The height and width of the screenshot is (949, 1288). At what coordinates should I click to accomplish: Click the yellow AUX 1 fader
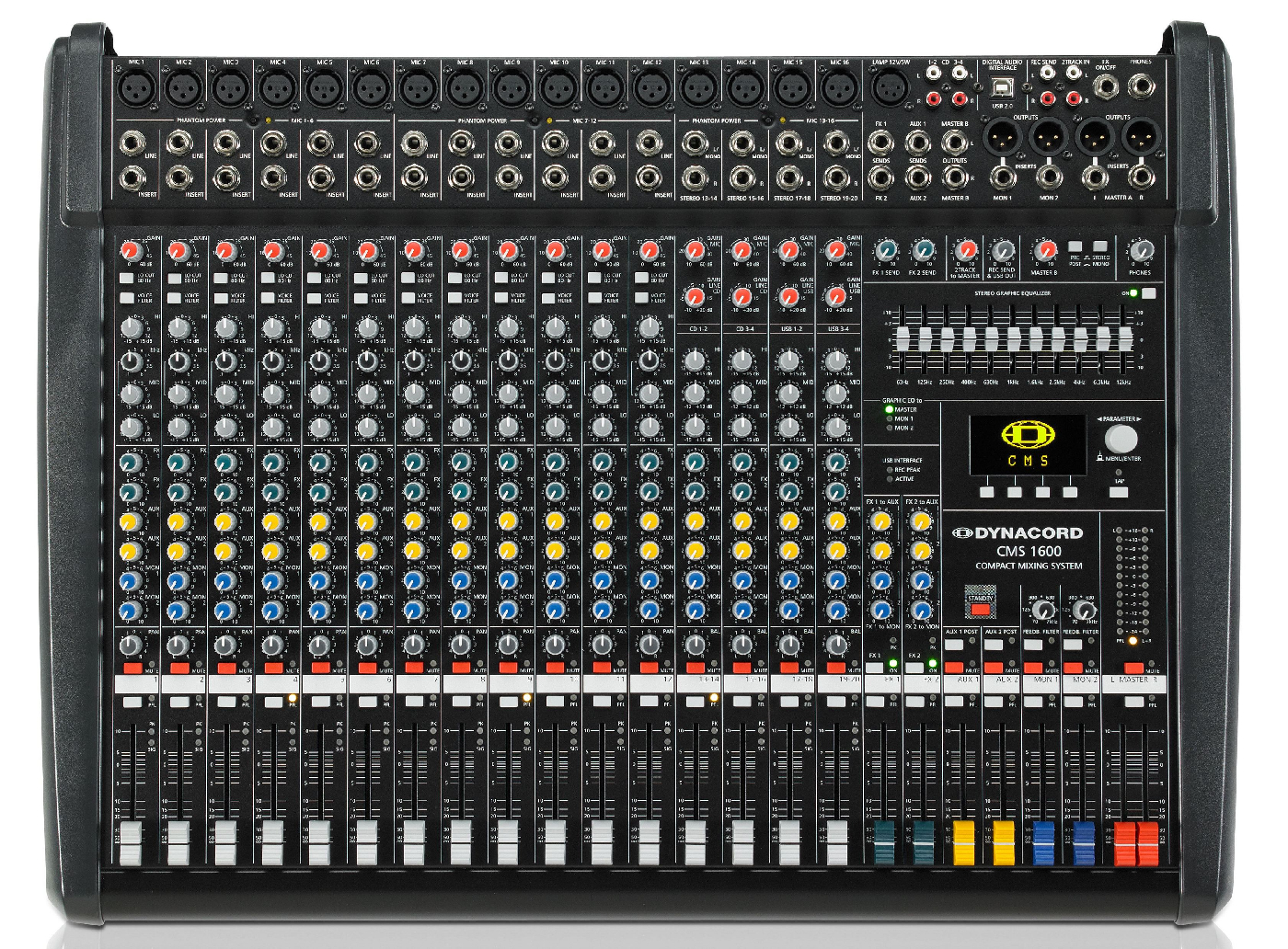(963, 843)
